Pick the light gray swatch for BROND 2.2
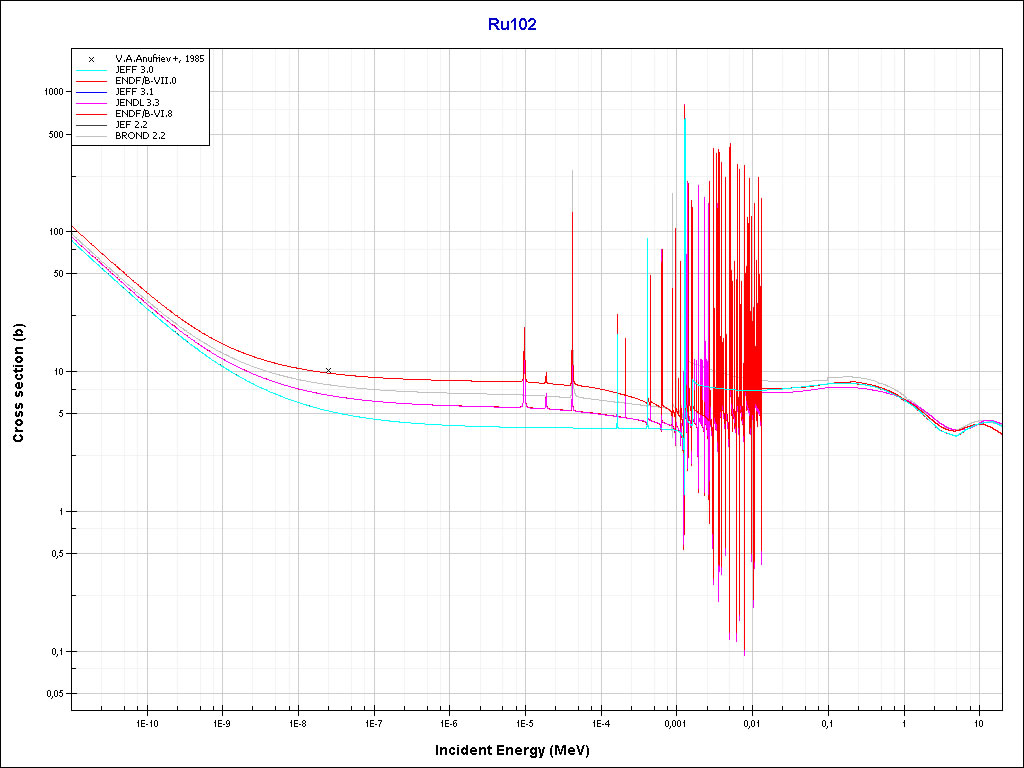Image resolution: width=1024 pixels, height=768 pixels. point(91,135)
